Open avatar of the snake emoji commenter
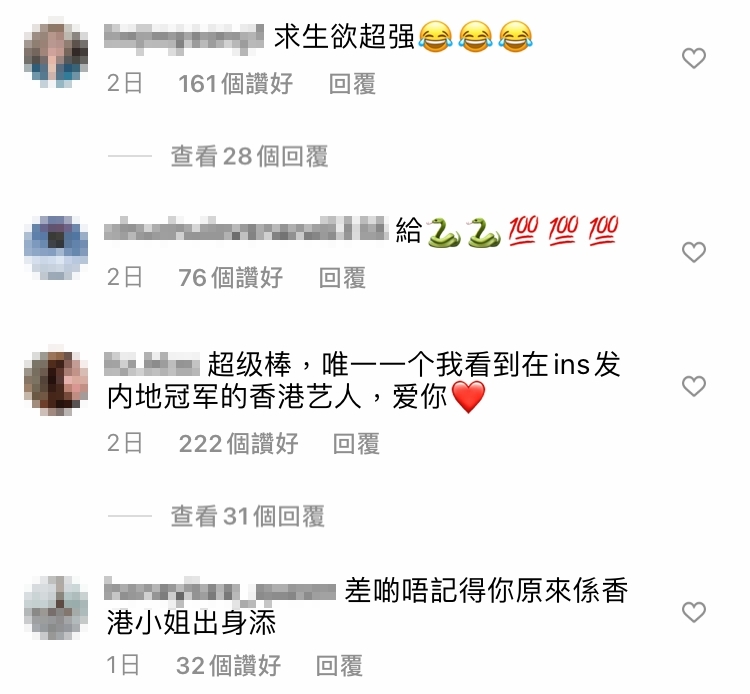Screen dimensions: 750x694 56,247
